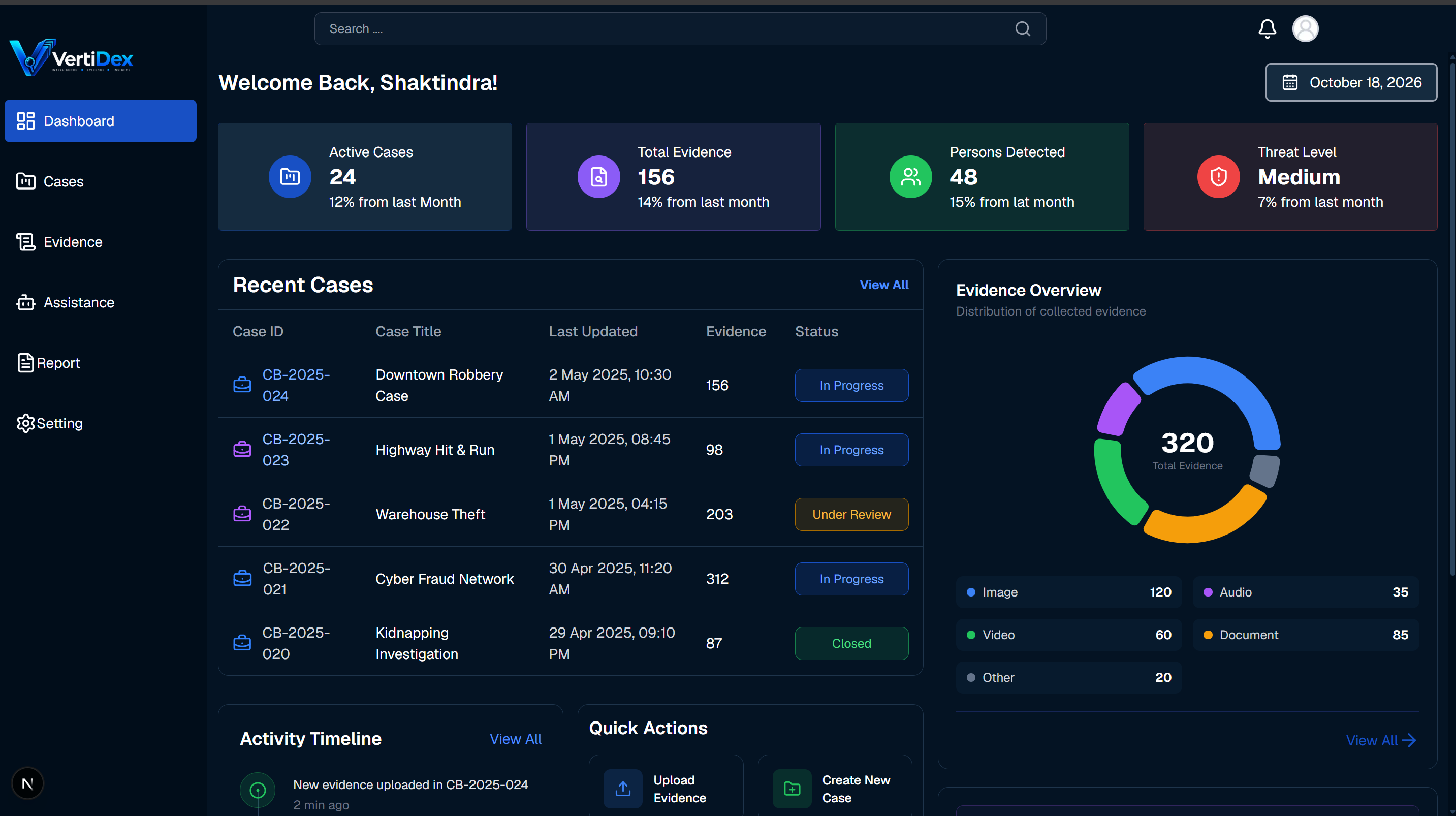Image resolution: width=1456 pixels, height=816 pixels.
Task: Click the briefcase icon for CB-2025-024
Action: coord(242,385)
